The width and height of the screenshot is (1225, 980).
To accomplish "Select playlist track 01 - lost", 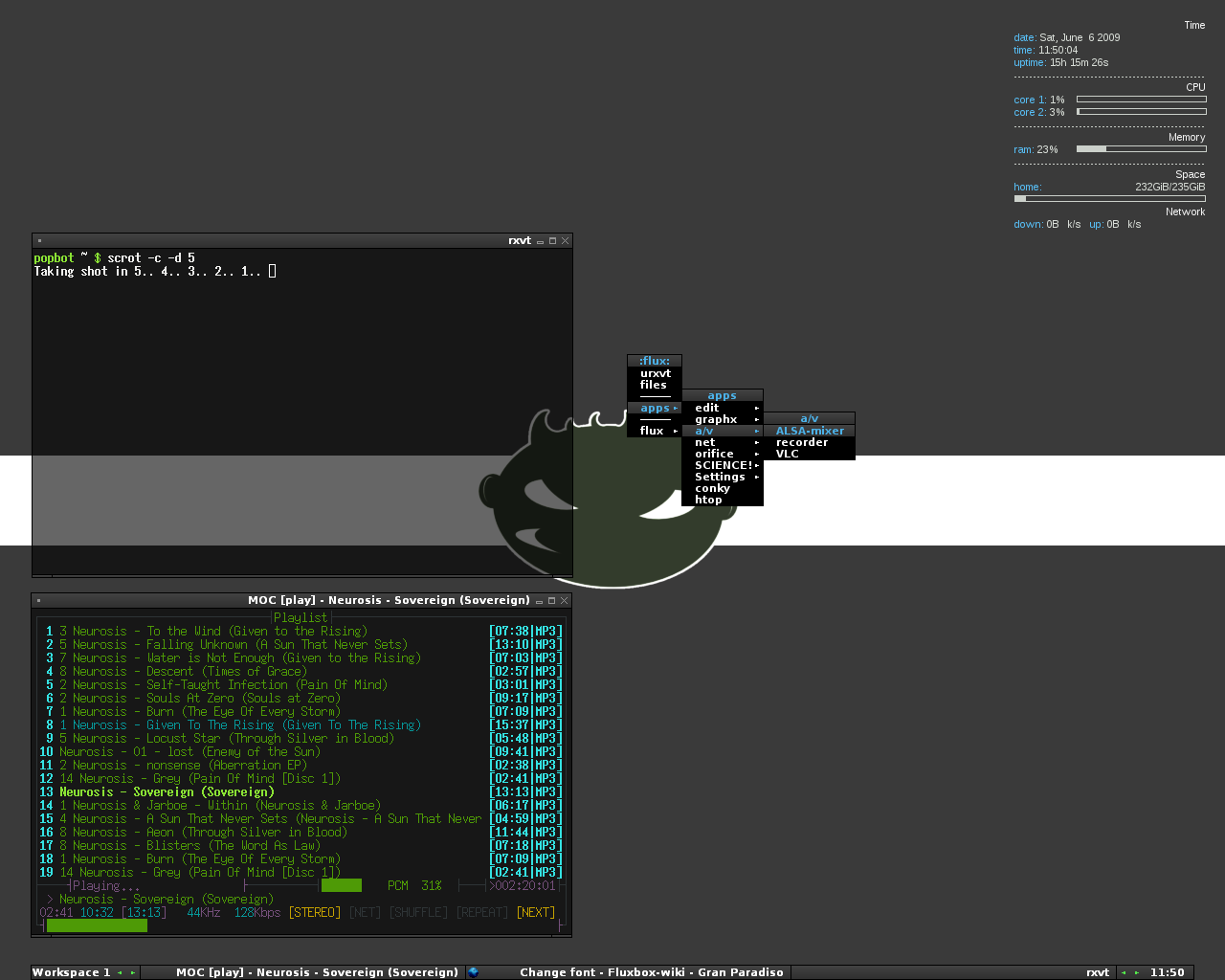I will [301, 751].
